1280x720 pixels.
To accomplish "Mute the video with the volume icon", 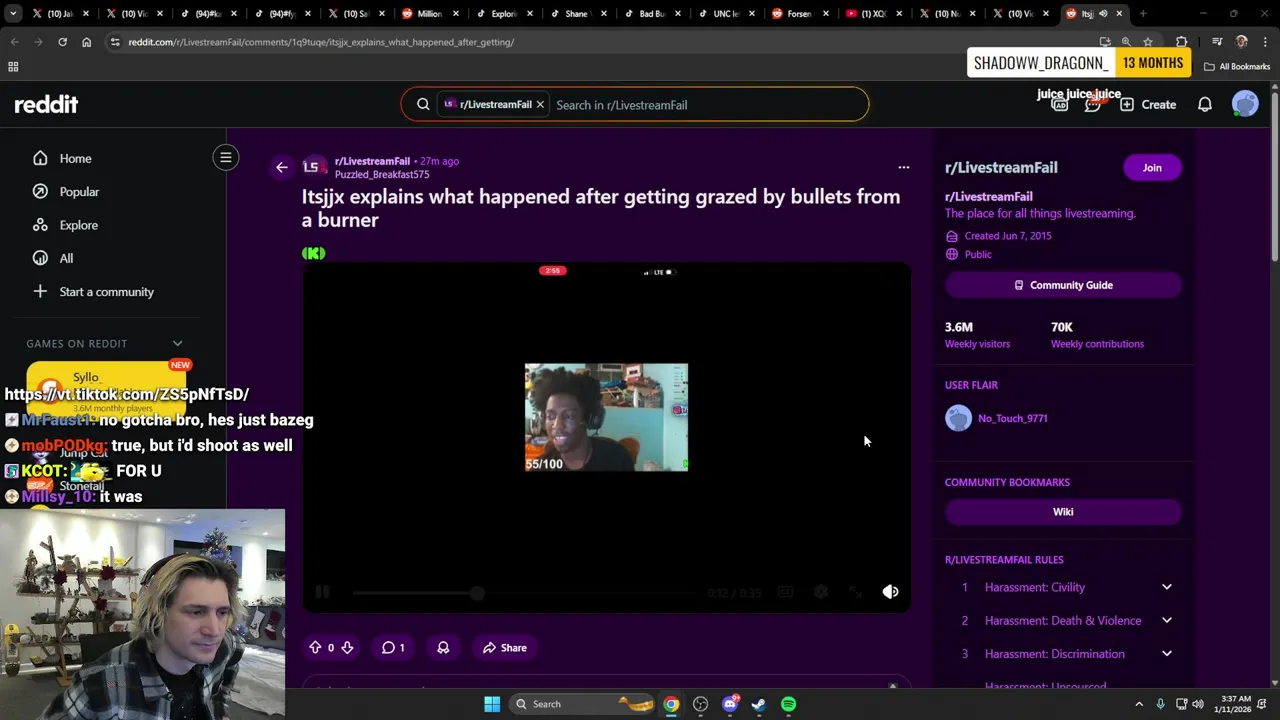I will coord(890,592).
